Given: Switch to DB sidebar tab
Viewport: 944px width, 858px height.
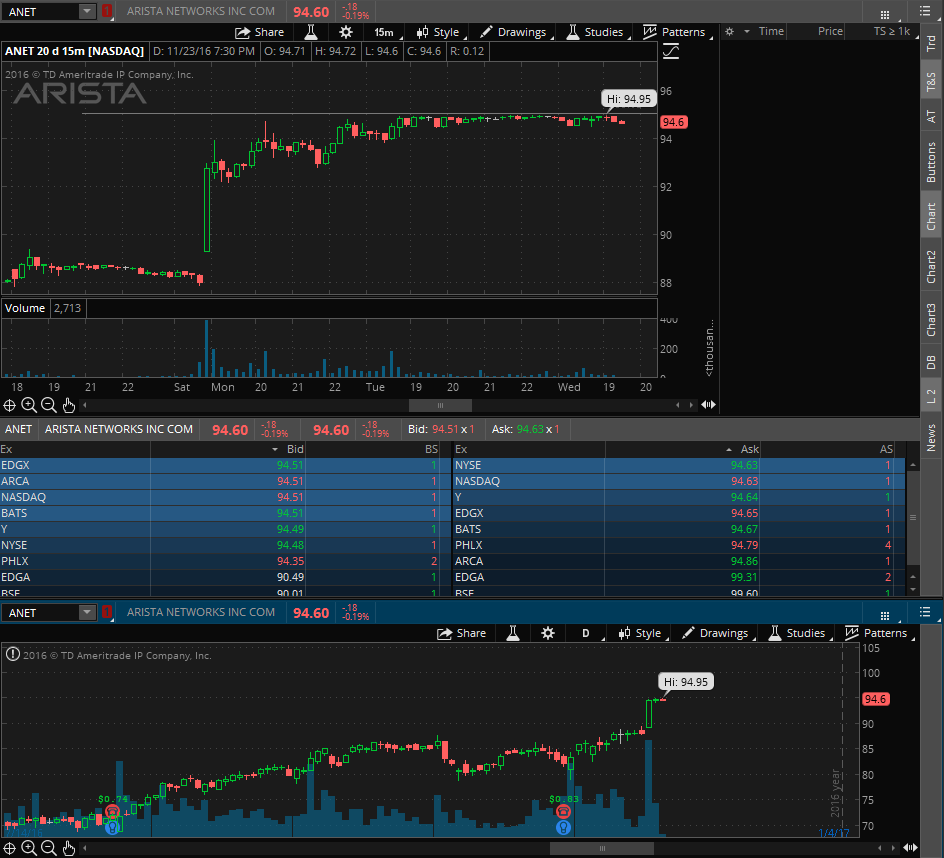Looking at the screenshot, I should click(931, 362).
